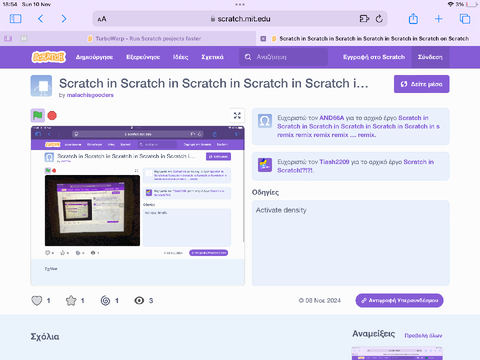
Task: Open the original remix project link
Action: pos(359,126)
